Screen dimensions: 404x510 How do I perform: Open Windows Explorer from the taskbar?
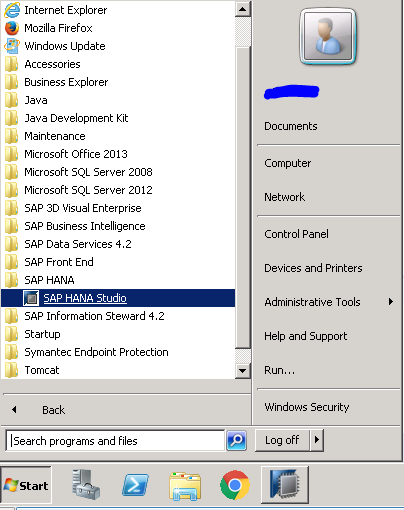[185, 486]
